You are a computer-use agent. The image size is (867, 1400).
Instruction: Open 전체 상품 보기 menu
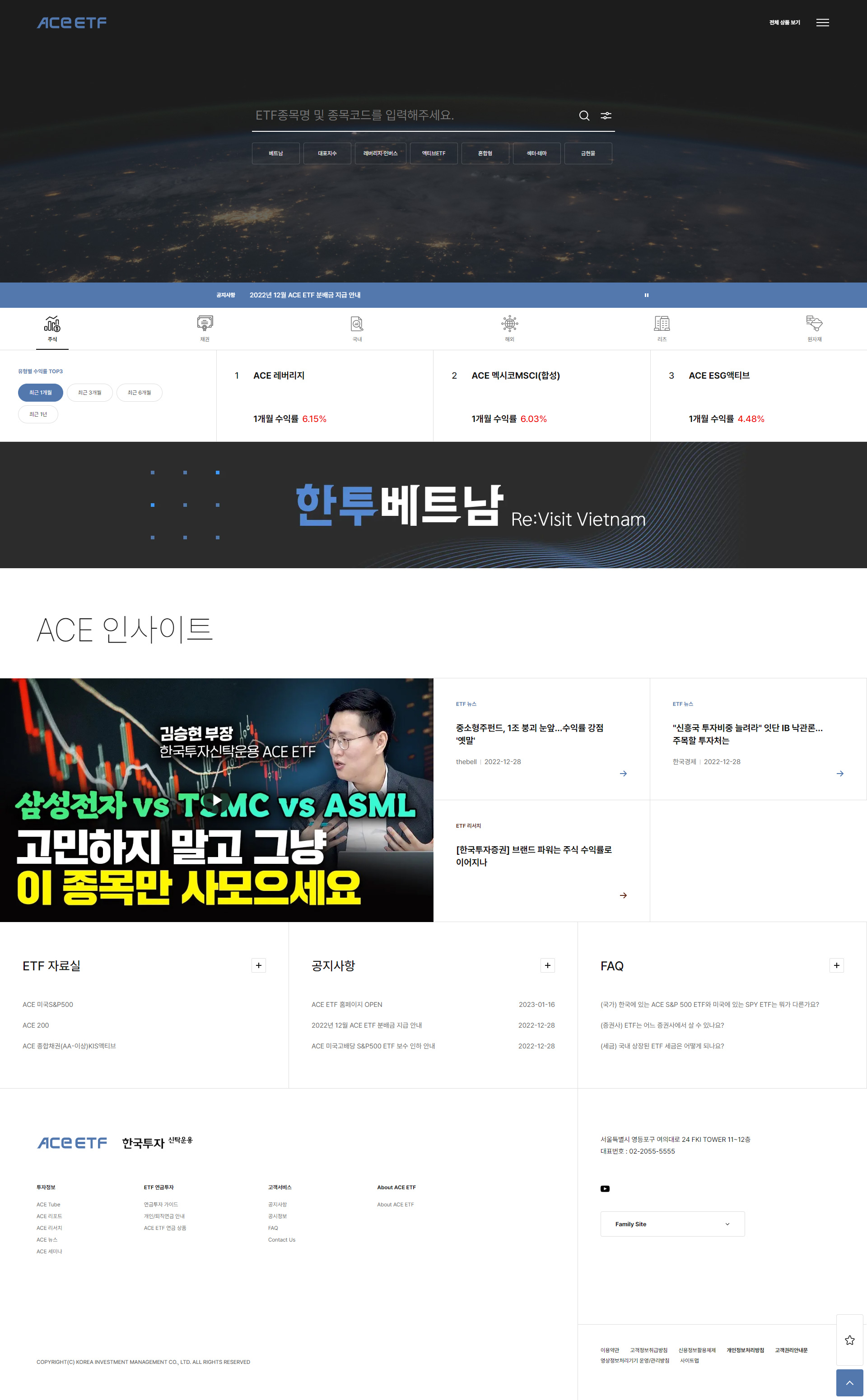pyautogui.click(x=784, y=23)
